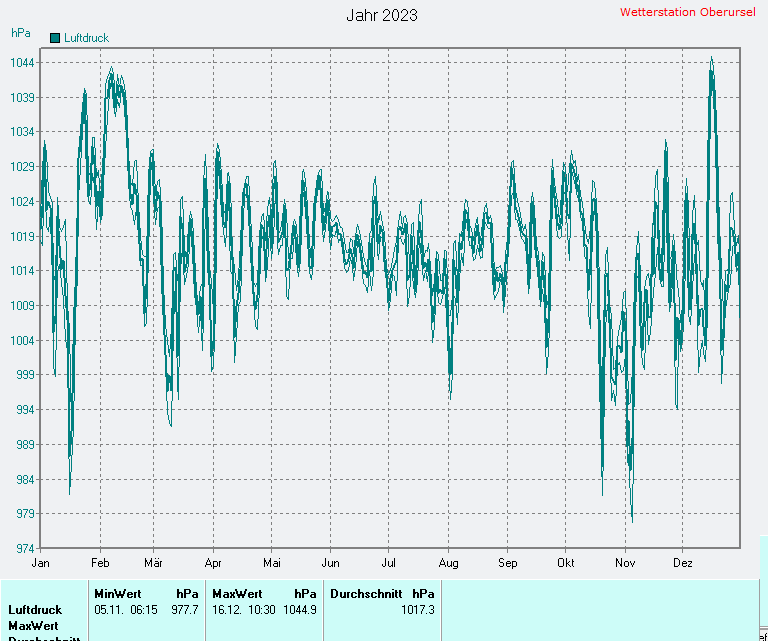Click the Luftdruck legend color square
This screenshot has width=768, height=641.
(x=55, y=38)
